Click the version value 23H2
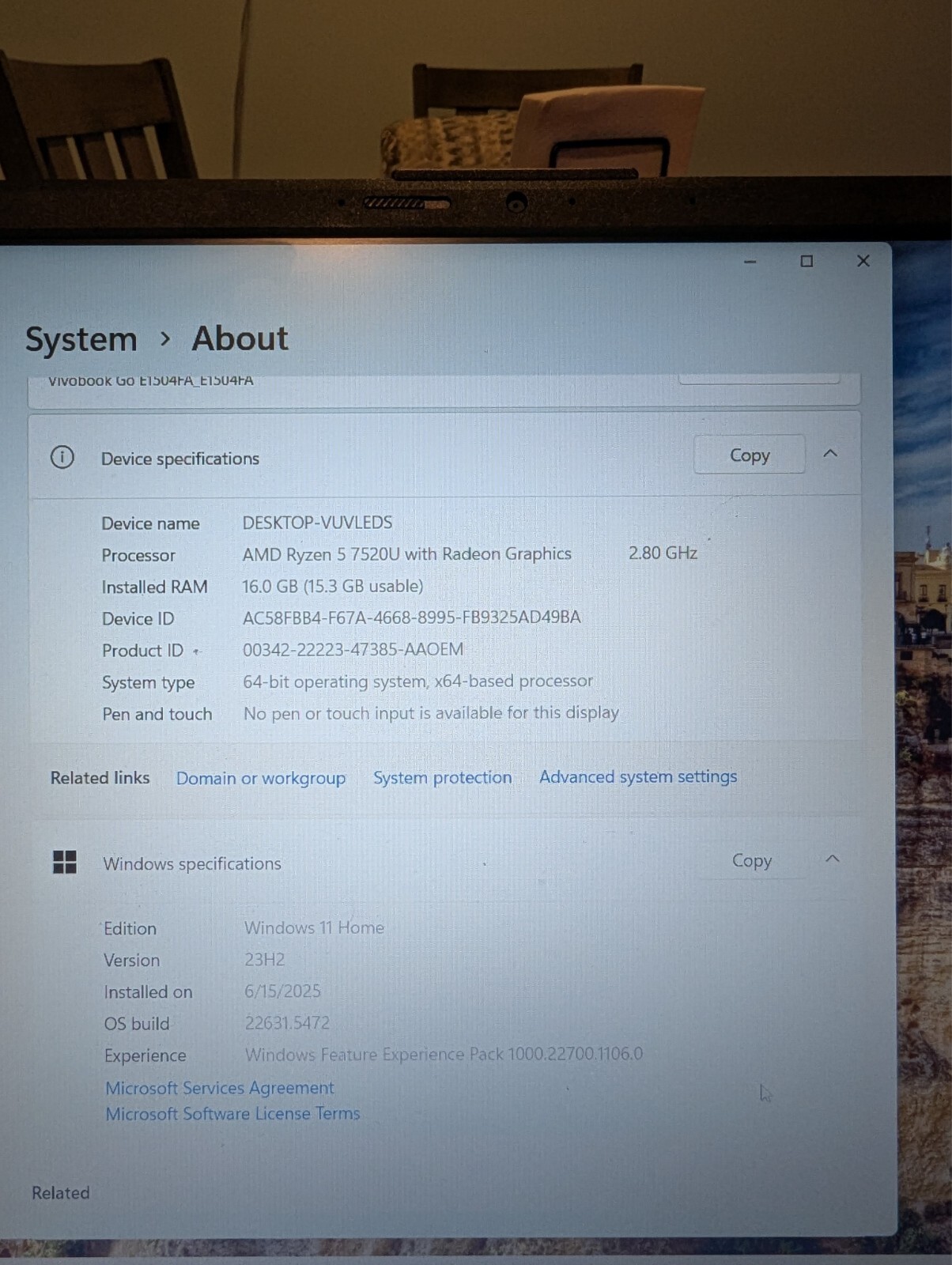 click(x=264, y=959)
